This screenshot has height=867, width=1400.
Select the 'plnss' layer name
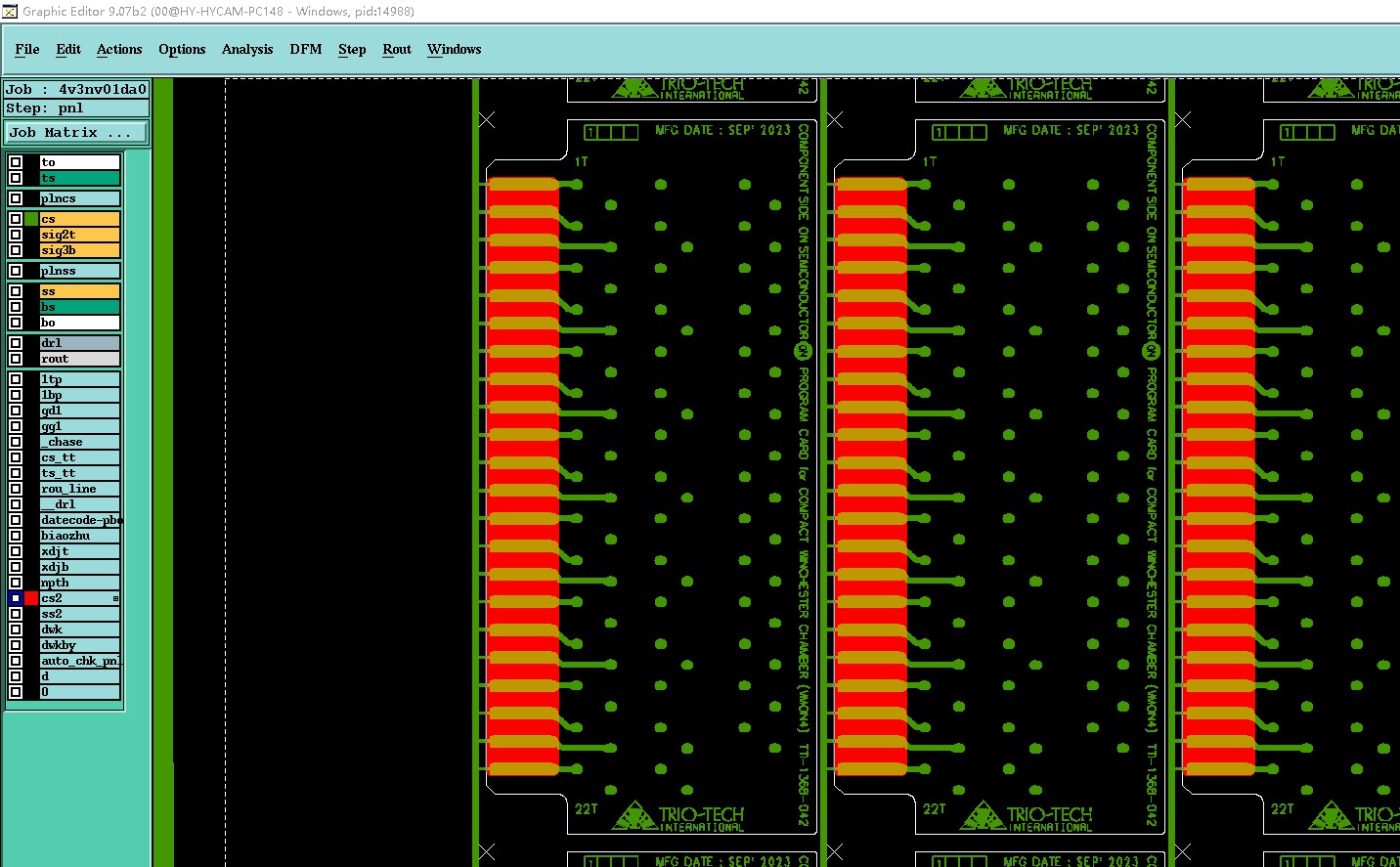click(80, 271)
